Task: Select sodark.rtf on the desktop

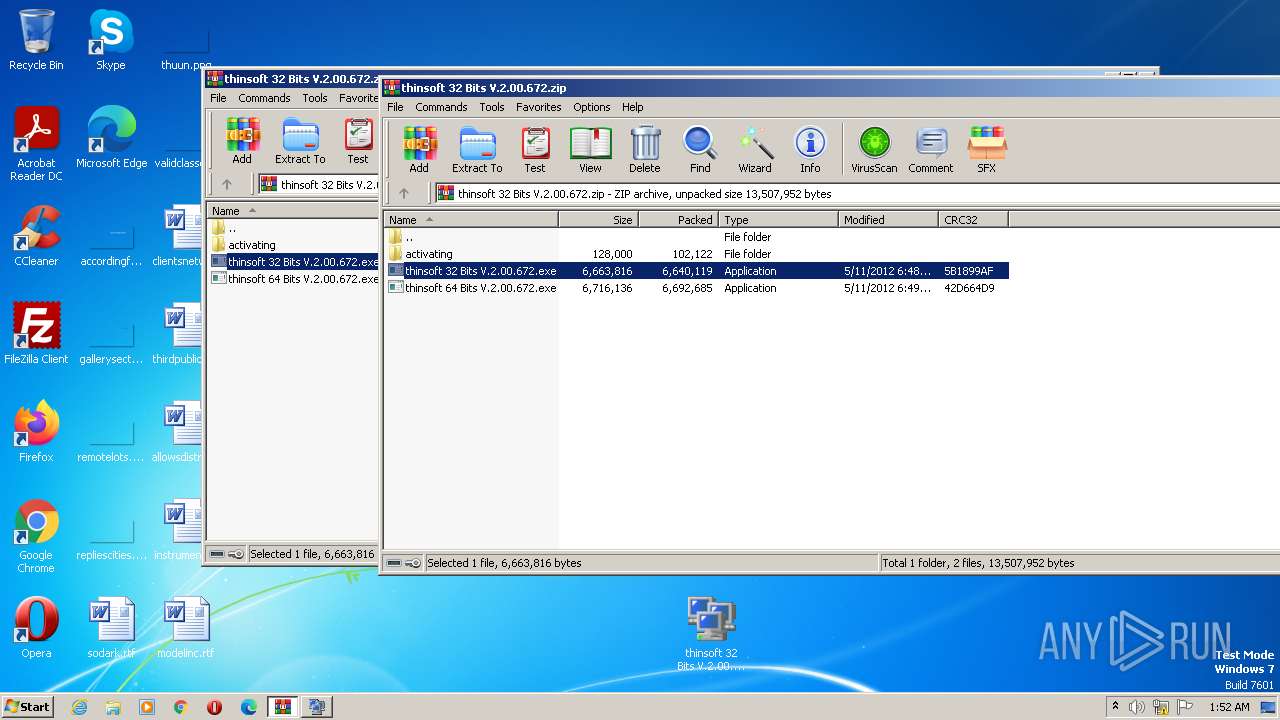Action: [x=111, y=628]
